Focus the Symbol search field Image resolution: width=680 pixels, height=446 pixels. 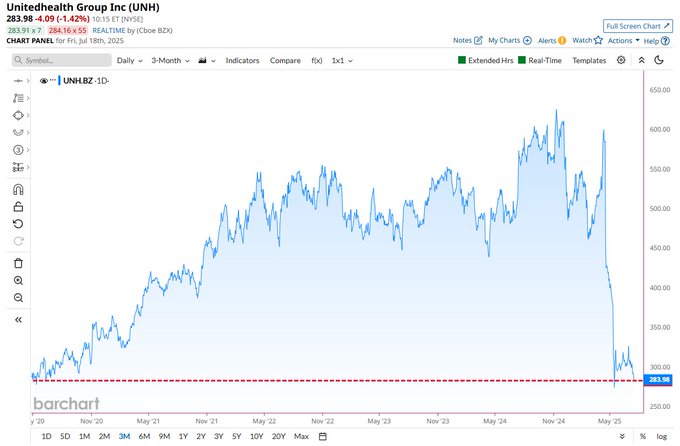click(x=62, y=60)
